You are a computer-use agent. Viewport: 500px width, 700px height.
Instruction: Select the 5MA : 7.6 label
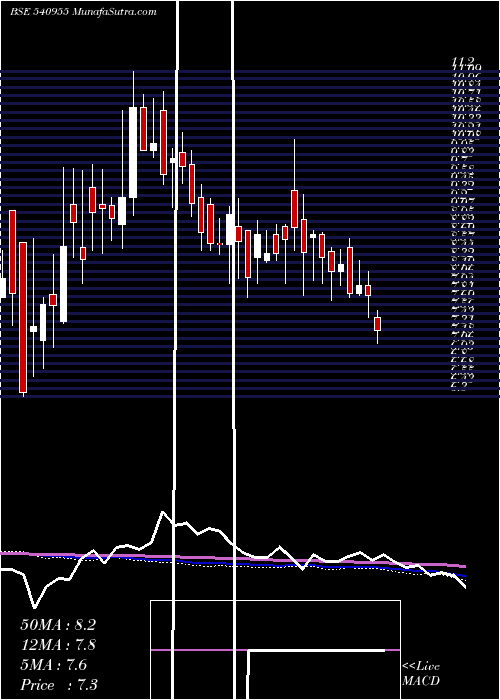pos(54,665)
